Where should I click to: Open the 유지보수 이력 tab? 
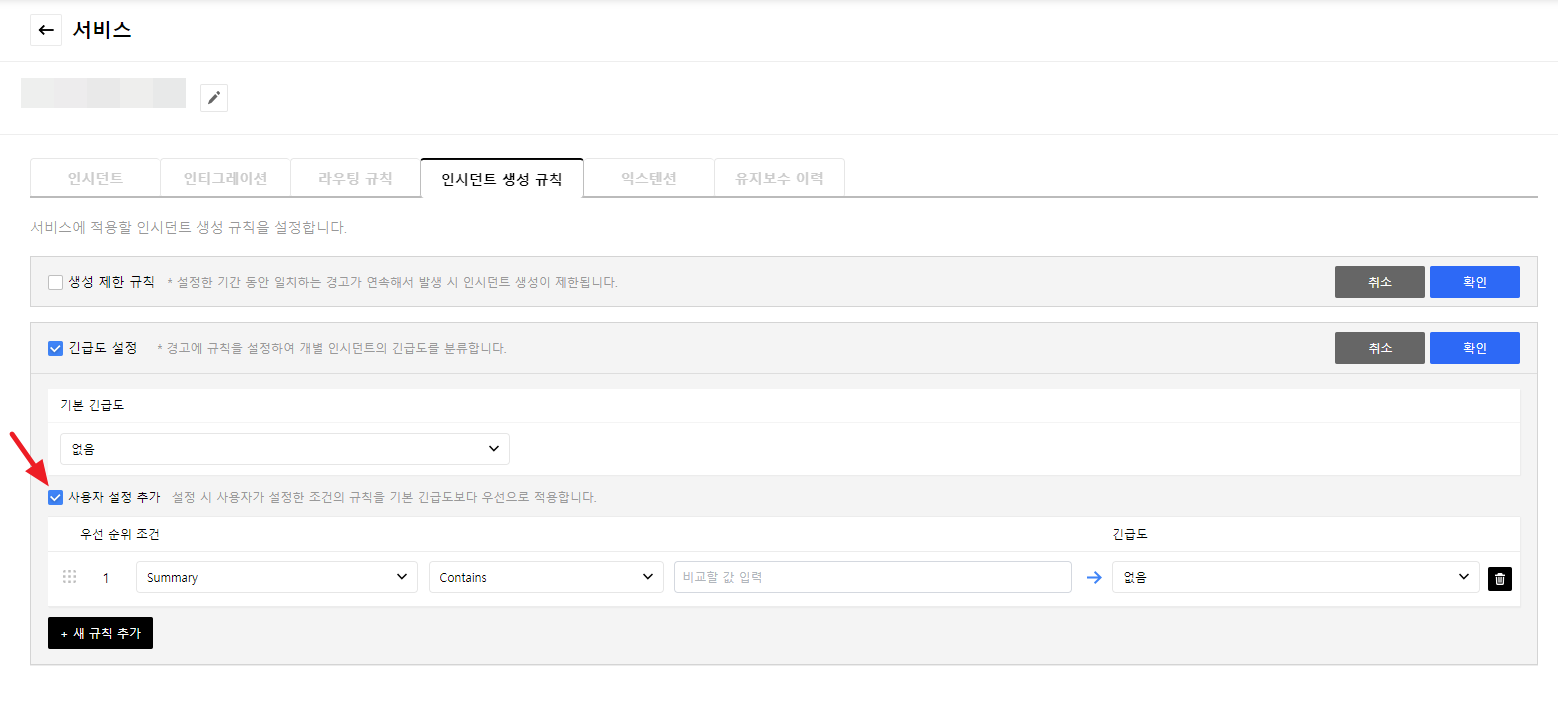(x=779, y=179)
